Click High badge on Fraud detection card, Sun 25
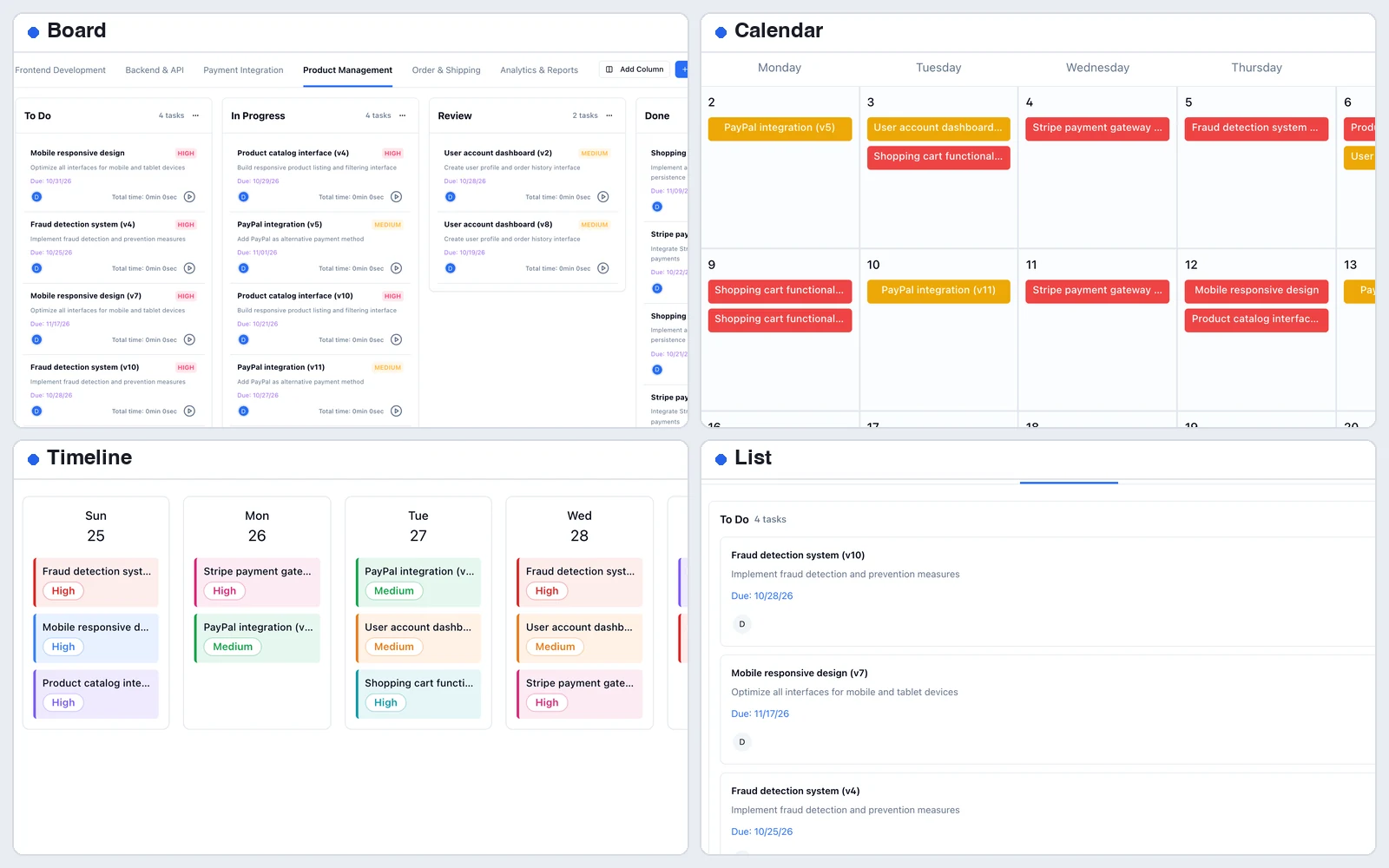This screenshot has width=1389, height=868. [x=63, y=591]
